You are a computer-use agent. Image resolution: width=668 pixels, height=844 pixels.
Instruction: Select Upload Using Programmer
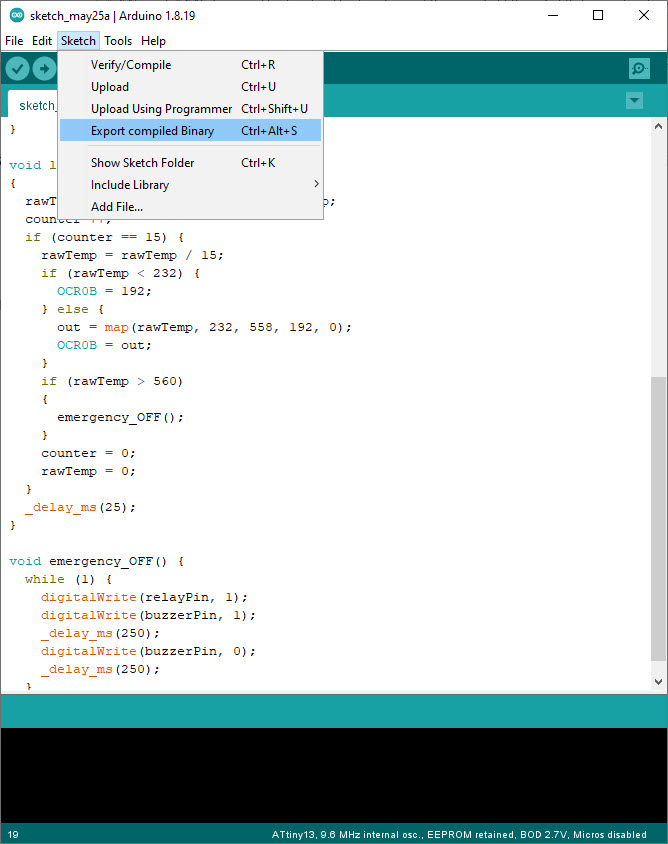(161, 109)
